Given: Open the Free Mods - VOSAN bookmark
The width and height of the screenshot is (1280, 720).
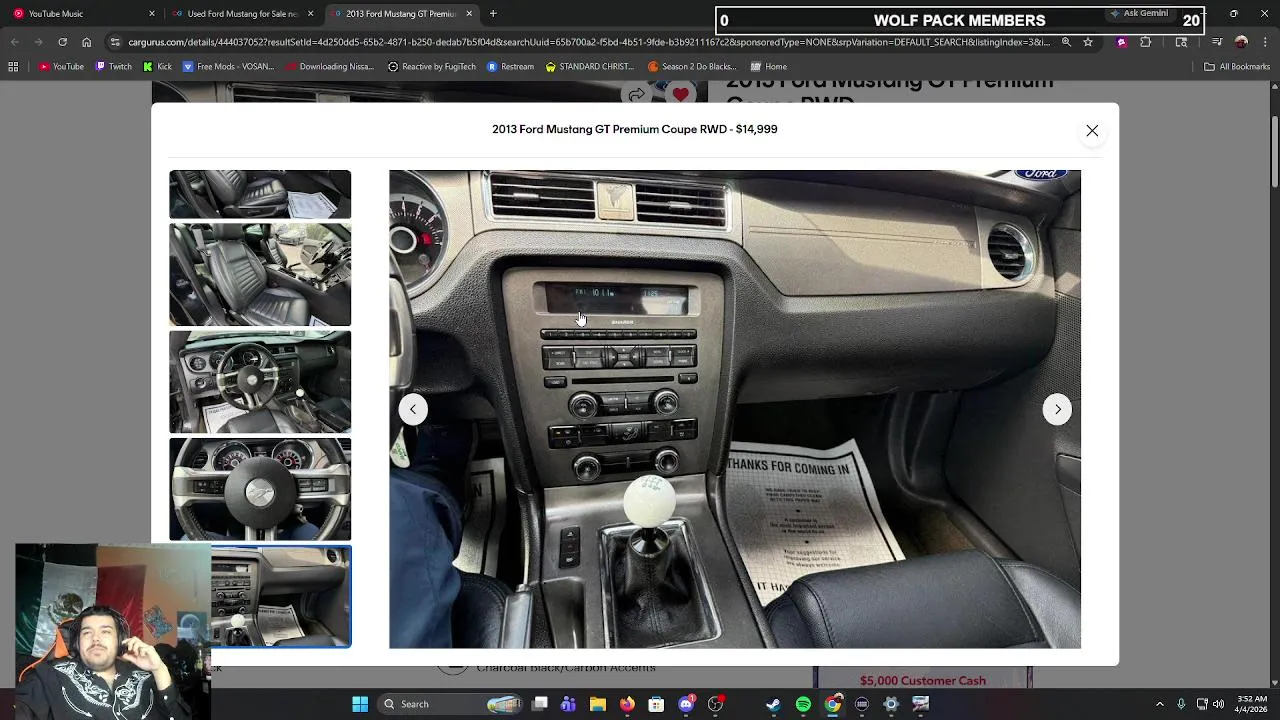Looking at the screenshot, I should [228, 67].
